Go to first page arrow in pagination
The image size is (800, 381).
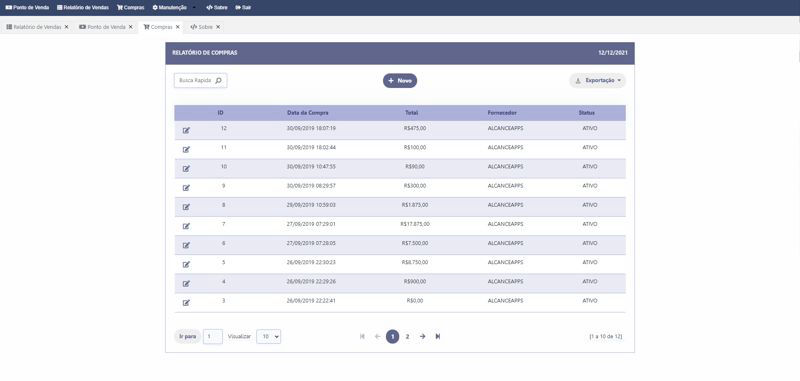click(x=362, y=337)
